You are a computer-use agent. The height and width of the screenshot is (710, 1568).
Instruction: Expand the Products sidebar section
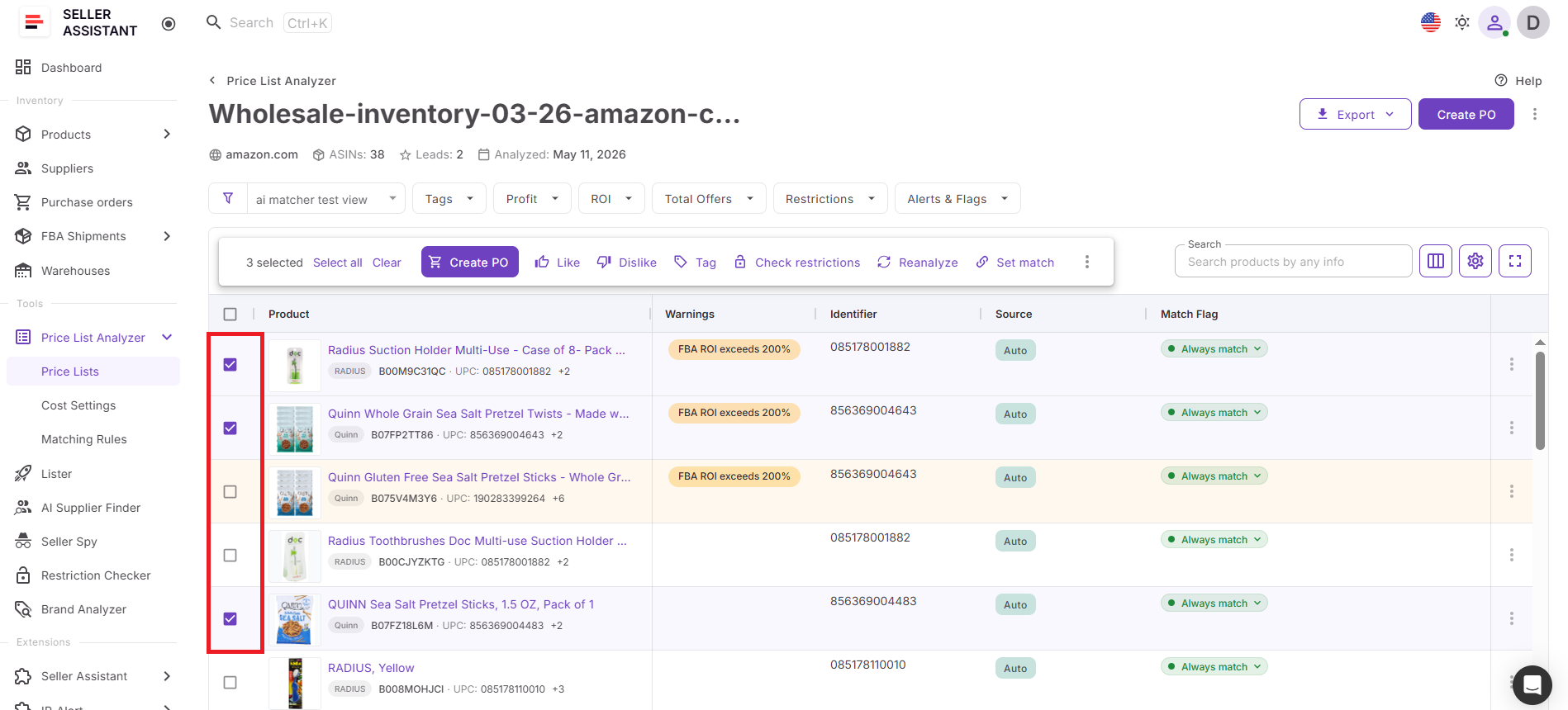168,135
